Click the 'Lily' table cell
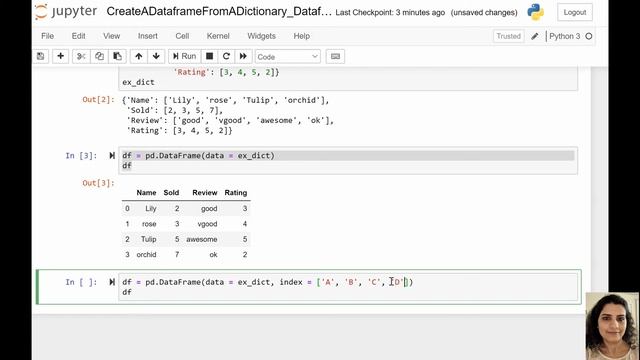 (x=151, y=209)
